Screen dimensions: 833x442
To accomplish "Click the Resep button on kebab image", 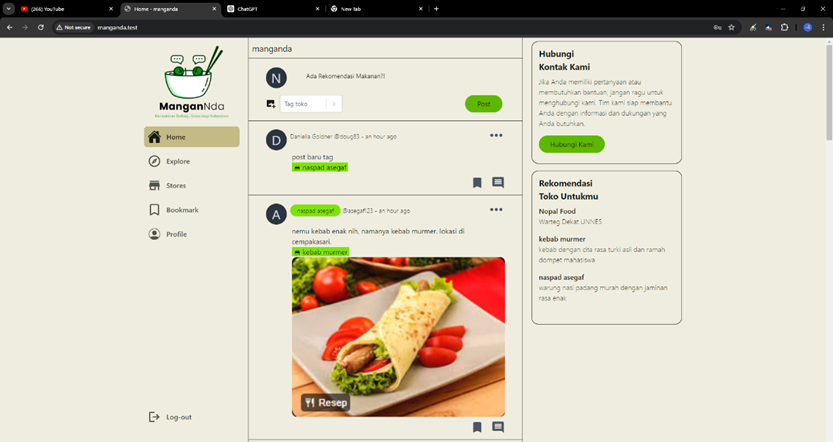I will [x=326, y=403].
